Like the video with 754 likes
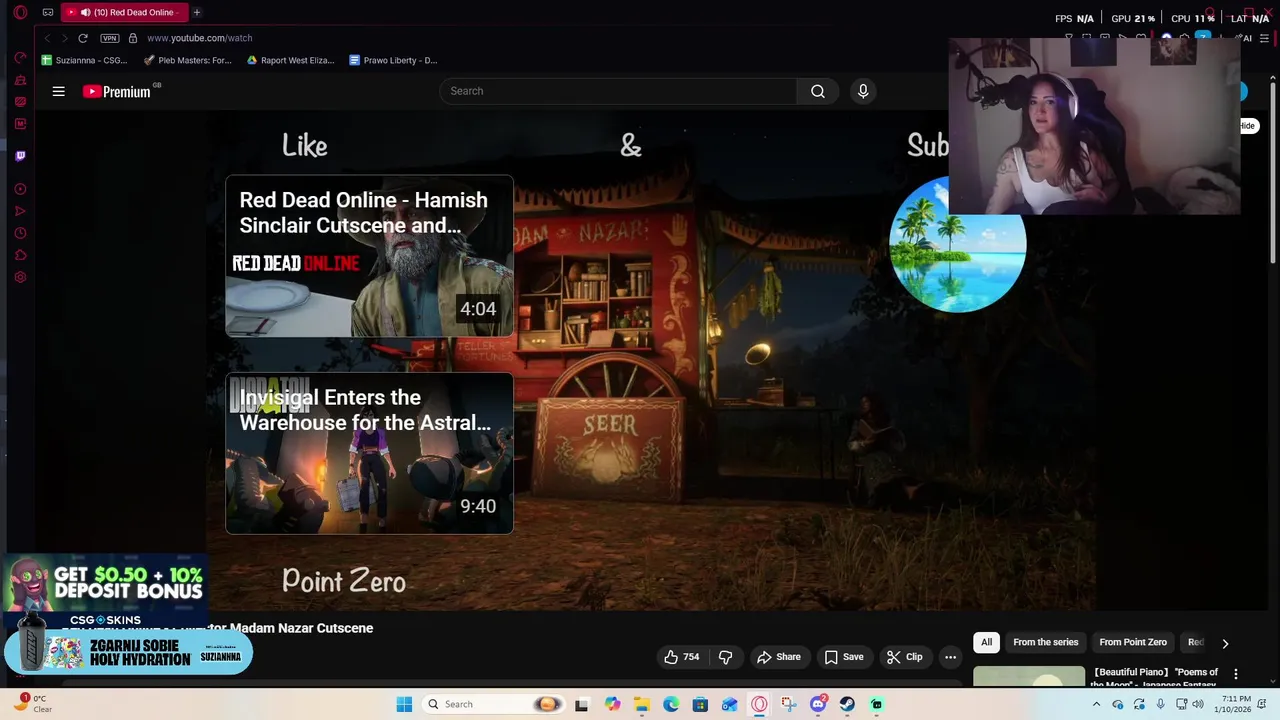 click(681, 657)
